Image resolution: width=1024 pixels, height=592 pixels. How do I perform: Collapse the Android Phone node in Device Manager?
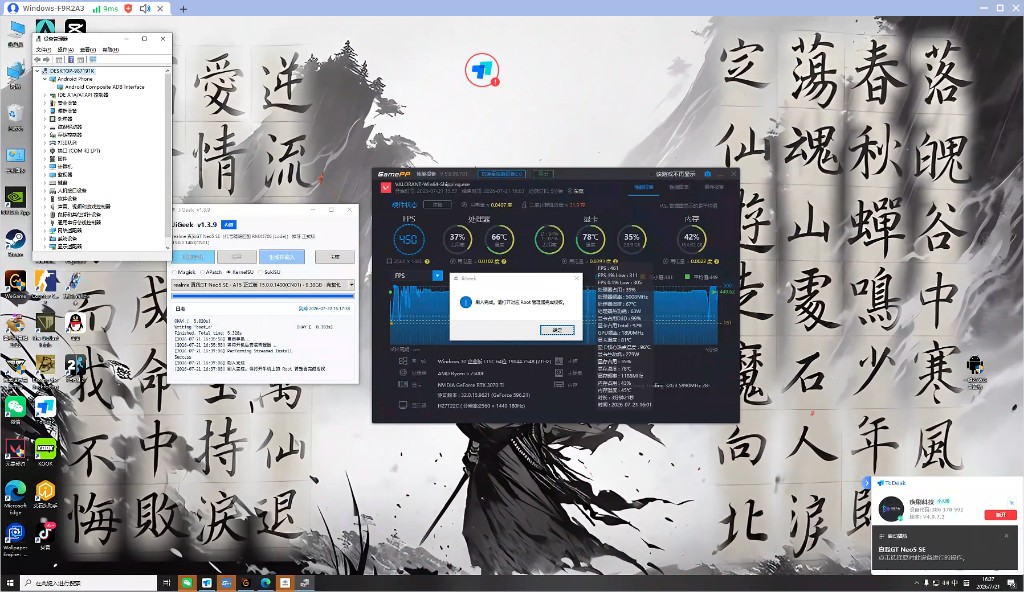pos(45,79)
